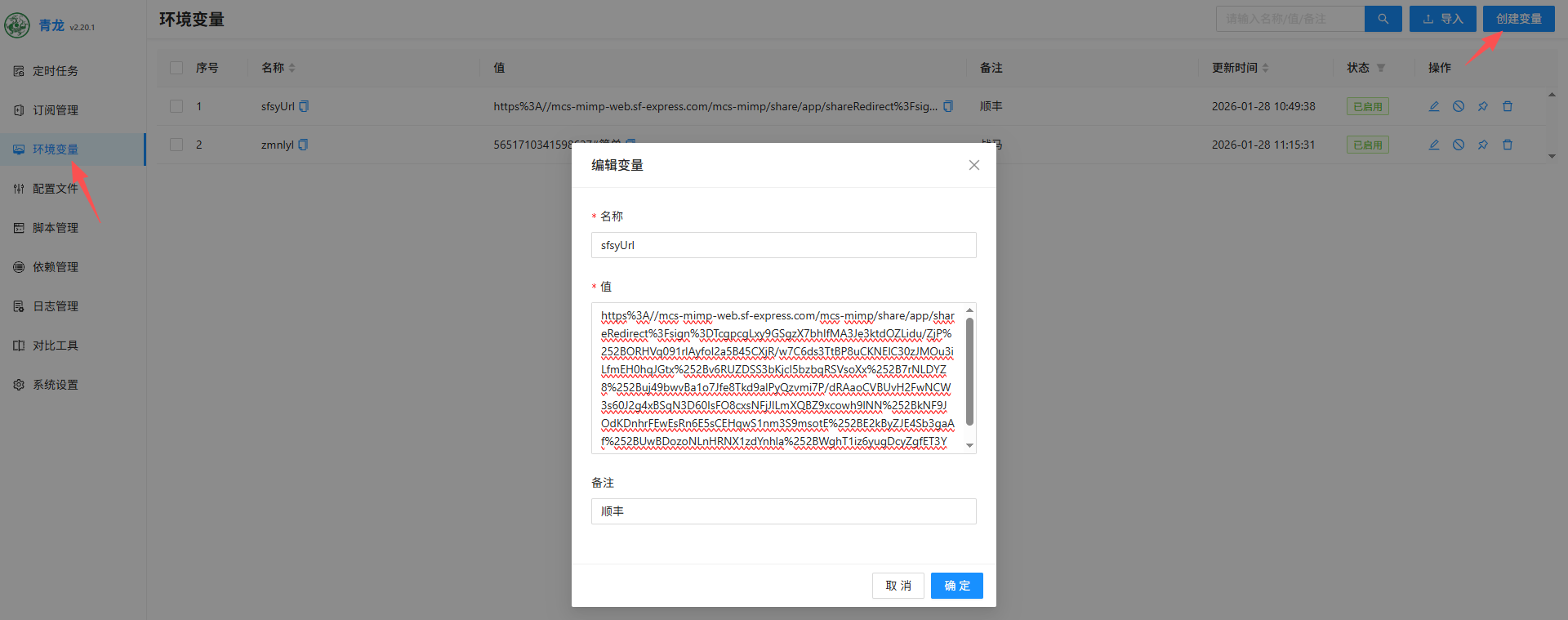Open the status column filter
The image size is (1568, 620).
coord(1381,68)
